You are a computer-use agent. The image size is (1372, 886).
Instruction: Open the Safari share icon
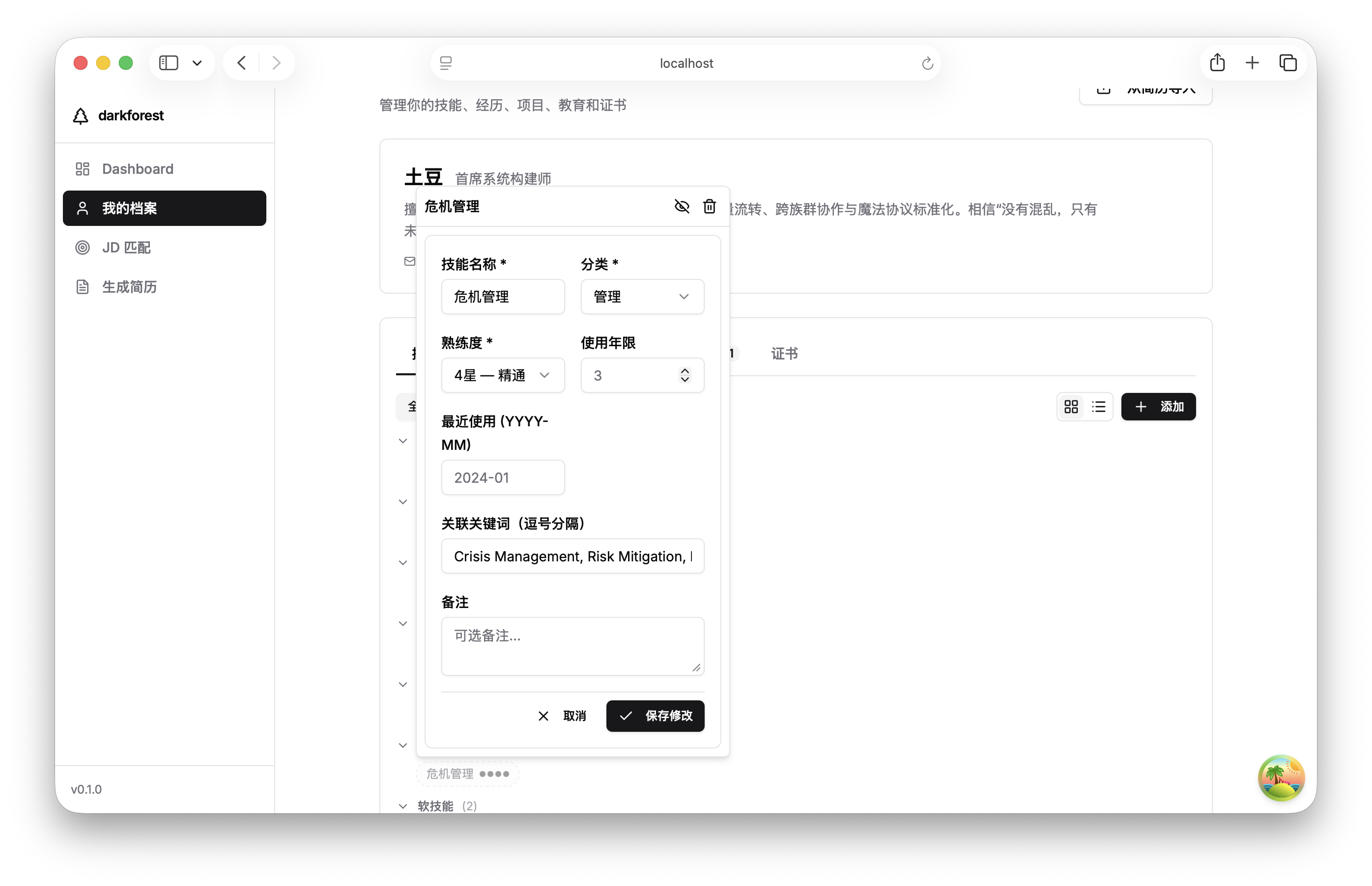pyautogui.click(x=1217, y=62)
